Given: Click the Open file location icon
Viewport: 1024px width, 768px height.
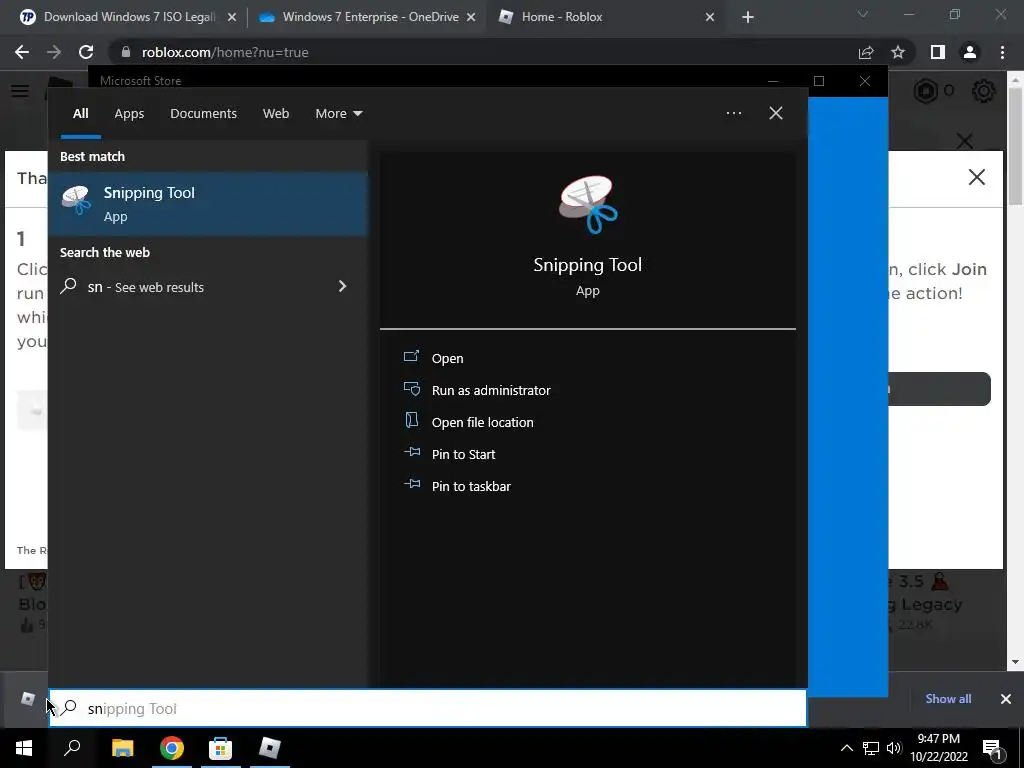Looking at the screenshot, I should [411, 420].
